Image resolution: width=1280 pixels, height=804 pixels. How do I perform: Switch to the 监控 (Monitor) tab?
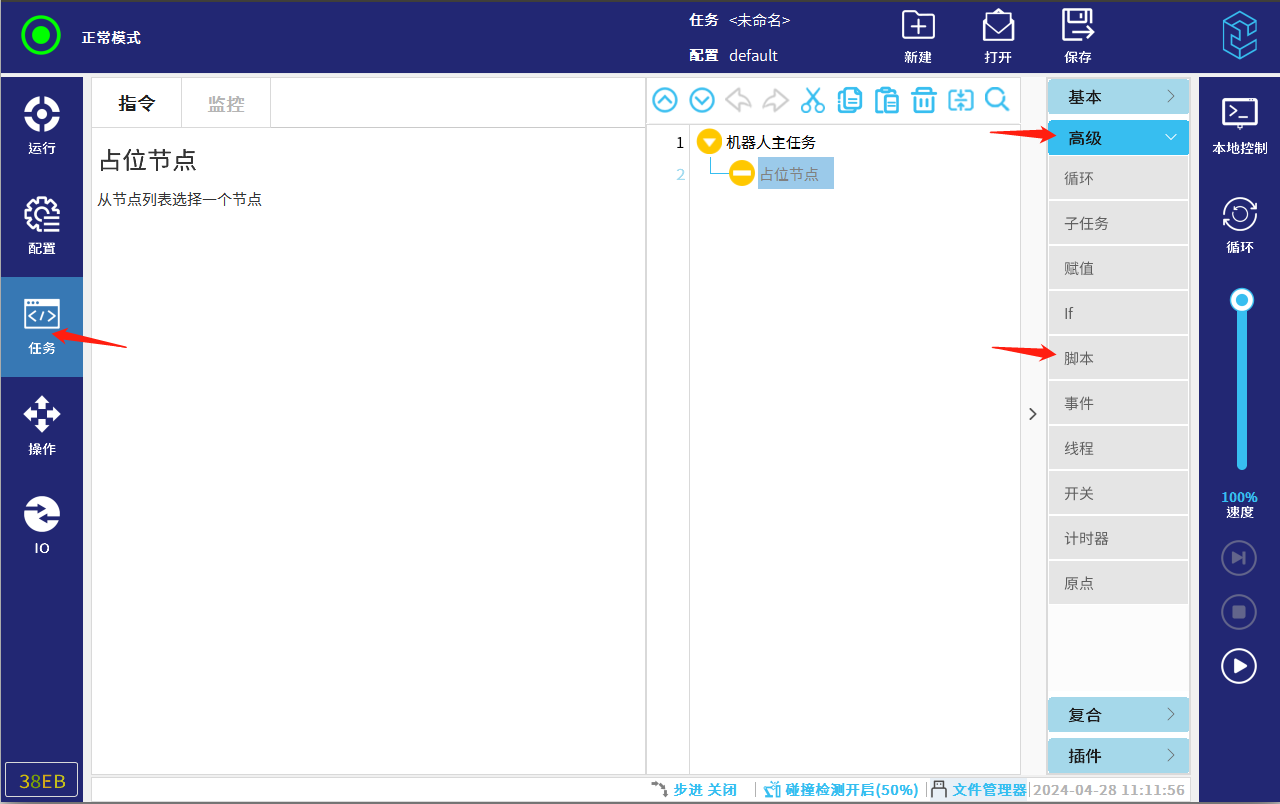tap(226, 104)
